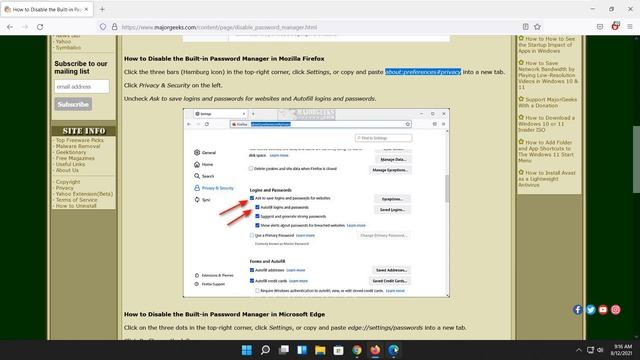
Task: Open the MajorGeeks YouTube icon
Action: tap(603, 310)
